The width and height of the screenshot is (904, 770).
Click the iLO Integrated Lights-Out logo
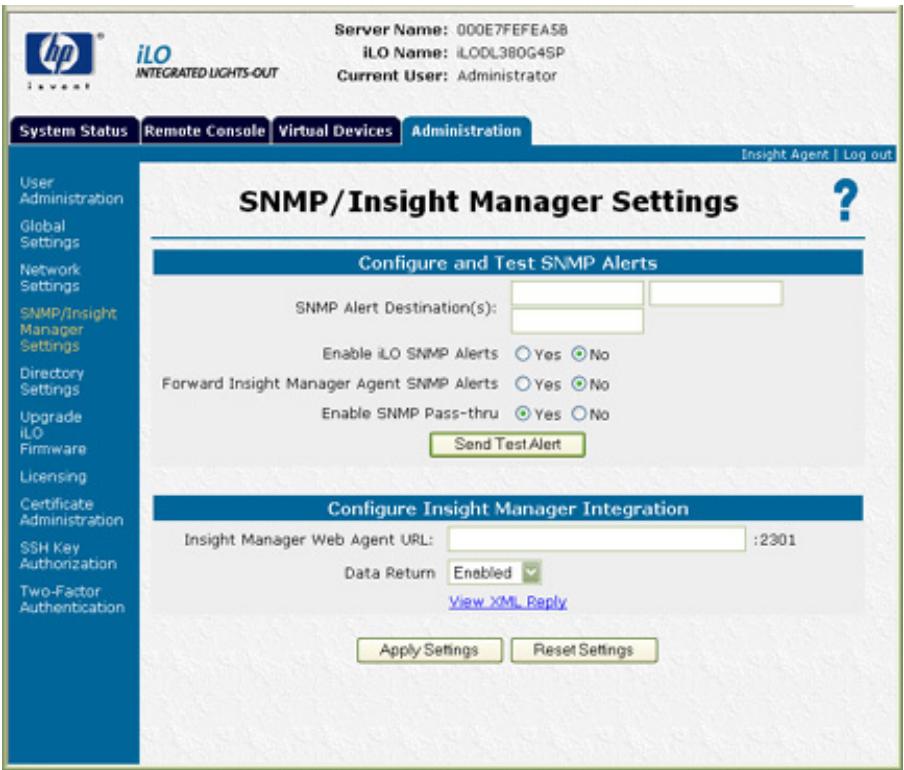pyautogui.click(x=206, y=62)
